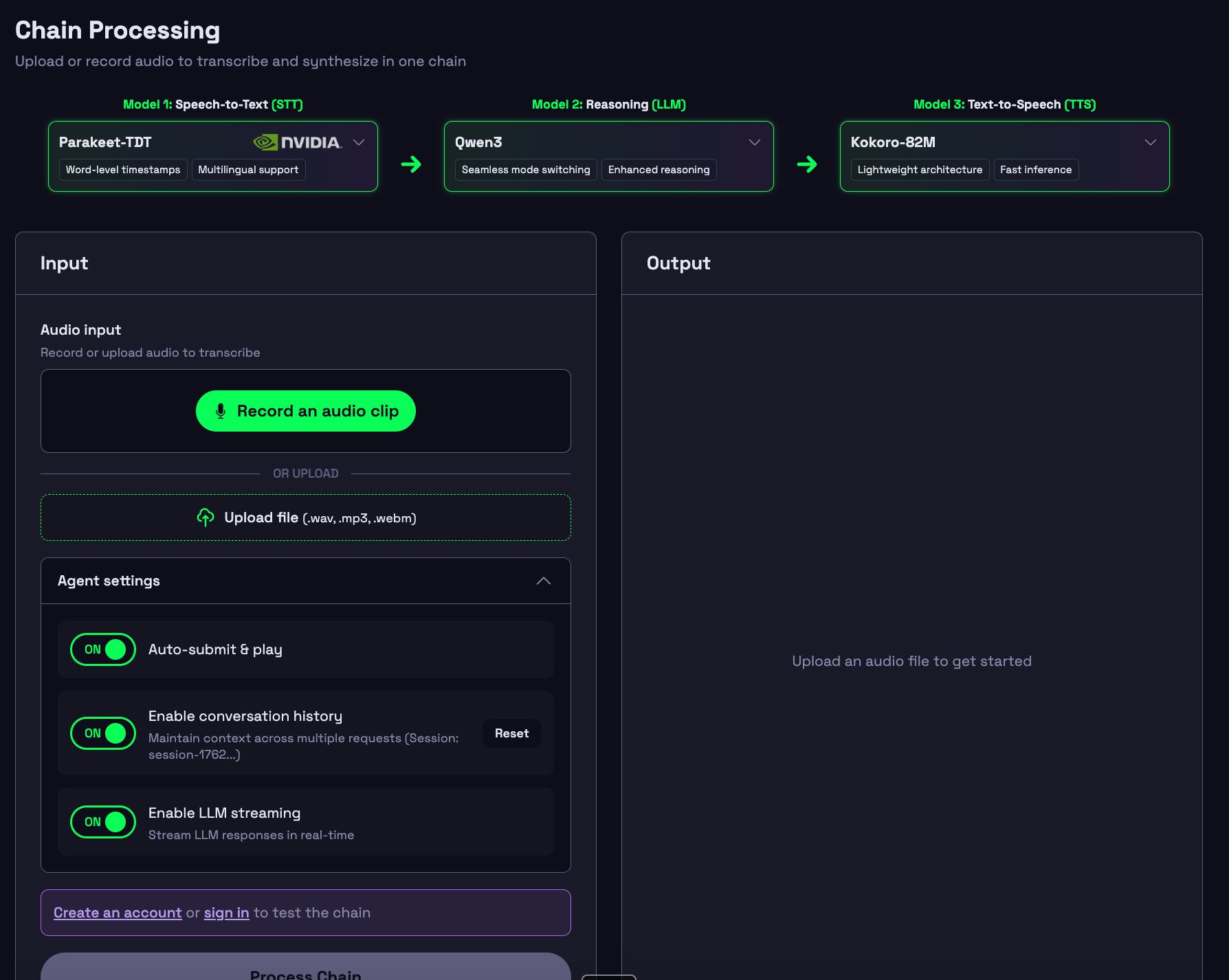
Task: Click 'Stream LLM responses in real-time' description
Action: pos(251,835)
